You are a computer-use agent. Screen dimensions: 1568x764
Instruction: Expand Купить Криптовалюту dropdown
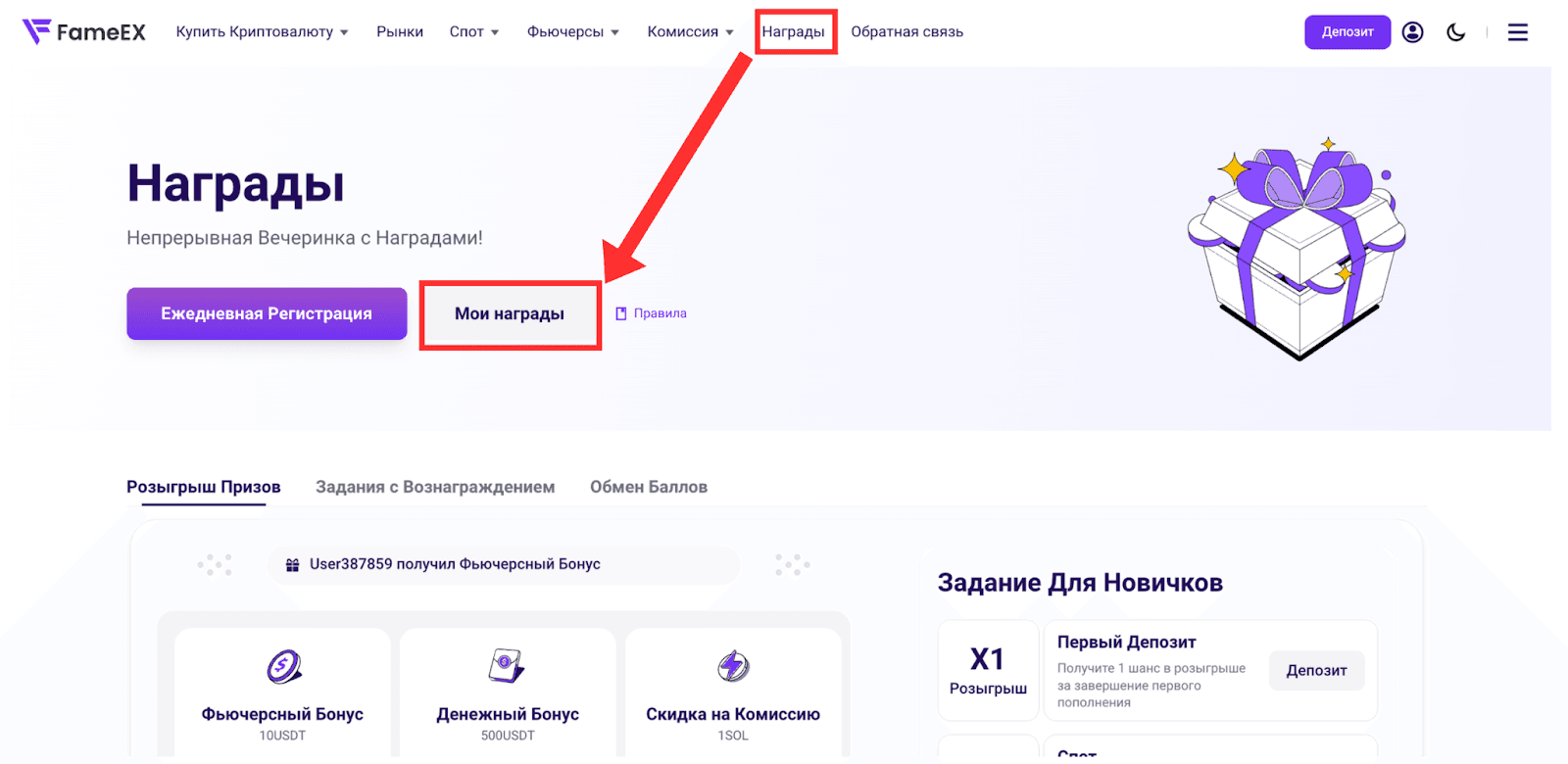(x=263, y=32)
